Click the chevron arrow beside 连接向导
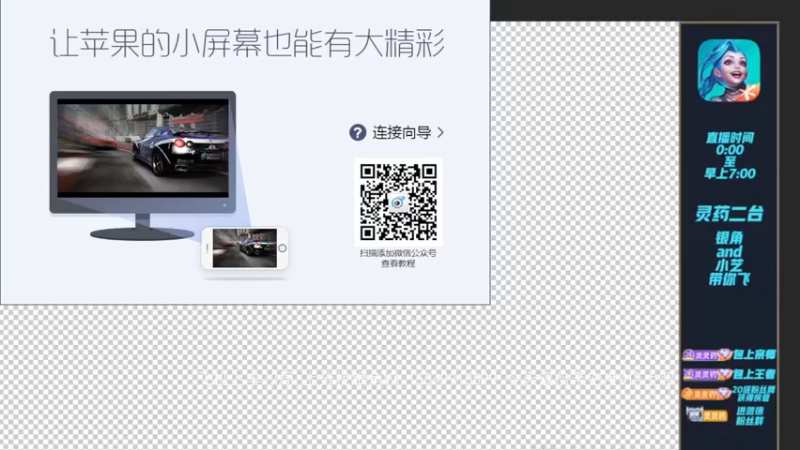 (x=440, y=133)
